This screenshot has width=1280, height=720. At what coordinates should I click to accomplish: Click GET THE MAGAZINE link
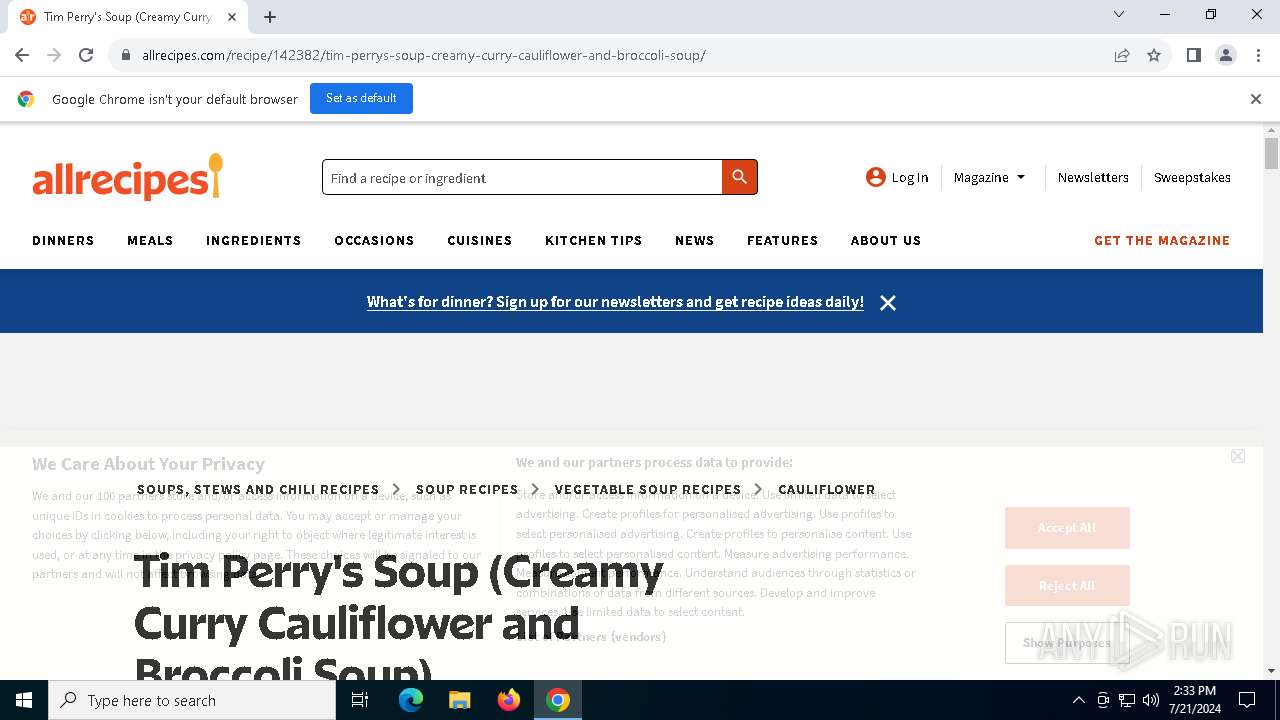click(x=1162, y=240)
